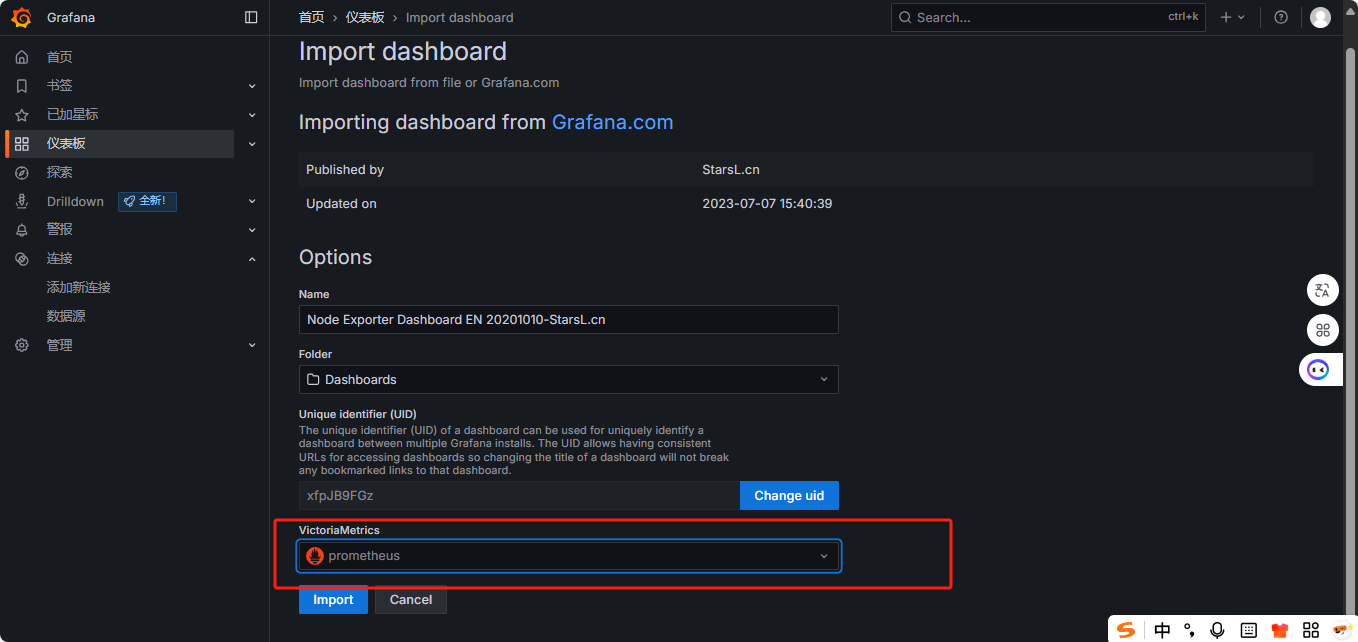Open the Grafana.com link

point(612,122)
